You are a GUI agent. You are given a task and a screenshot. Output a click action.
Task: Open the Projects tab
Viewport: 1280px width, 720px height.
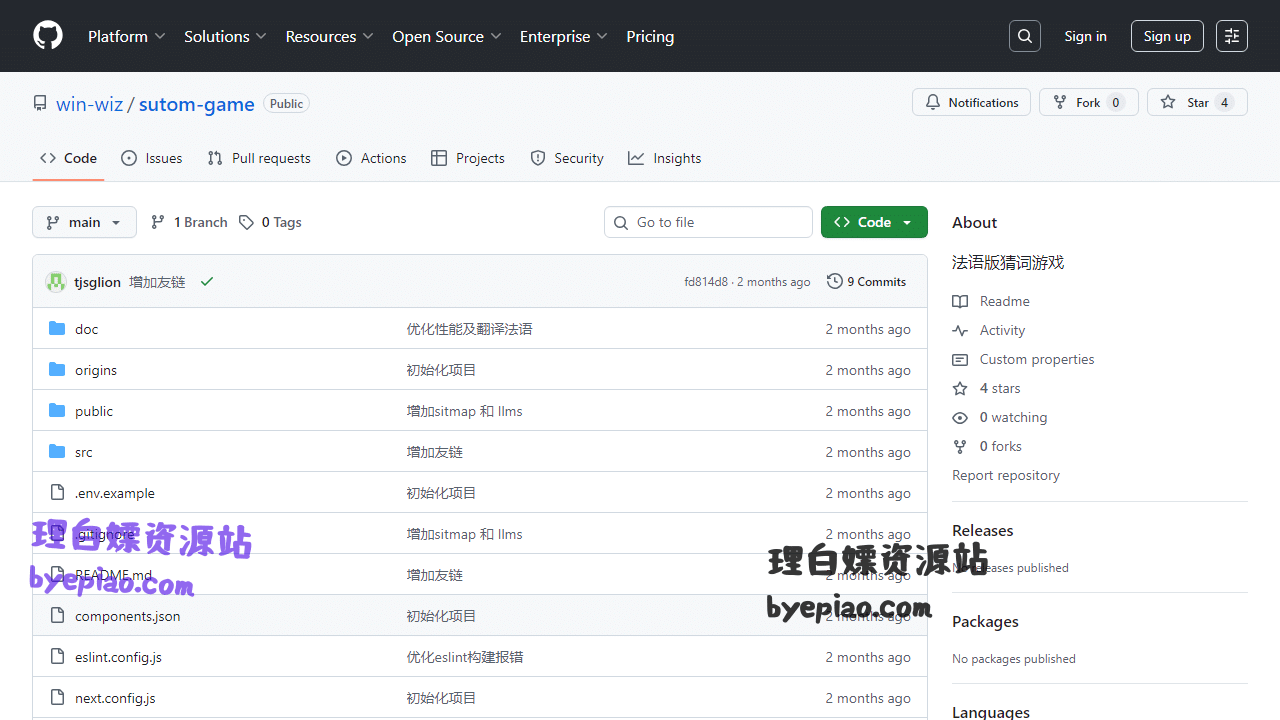coord(467,158)
